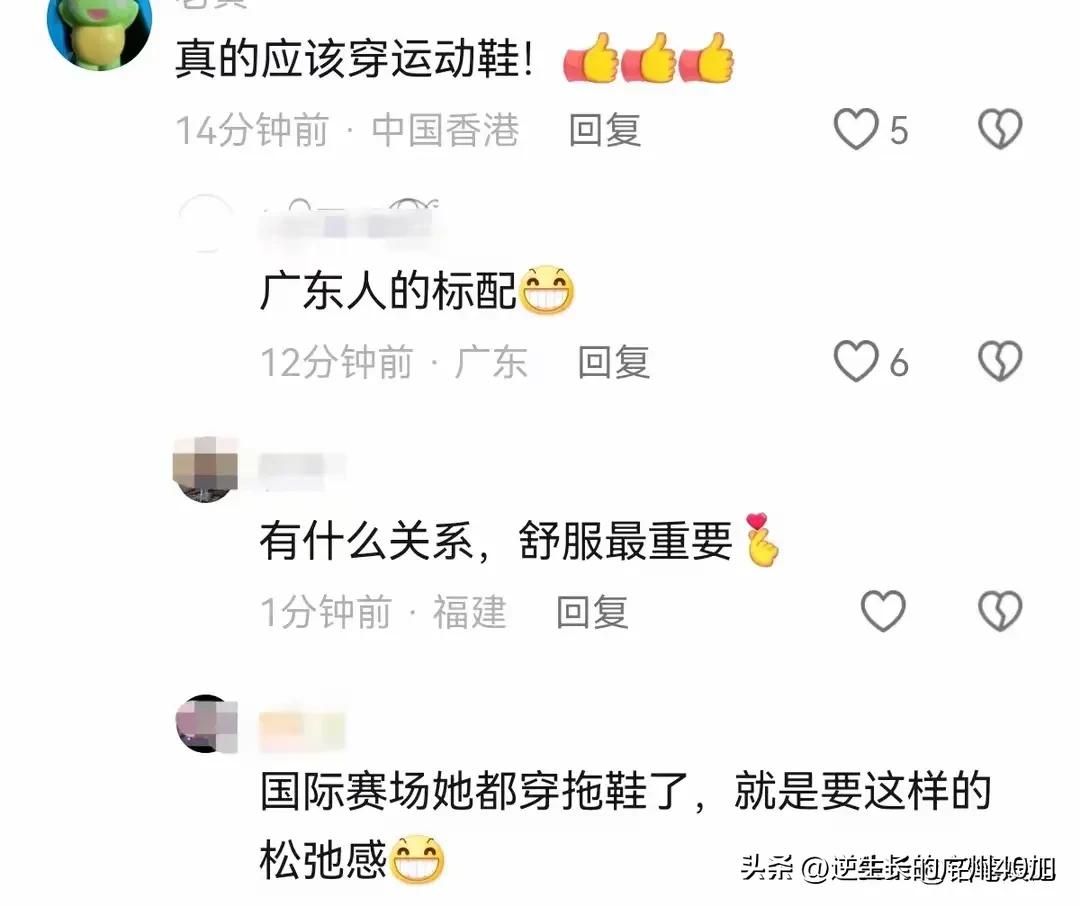Reply to the 福建 comment
Screen dimensions: 1080x906
592,612
